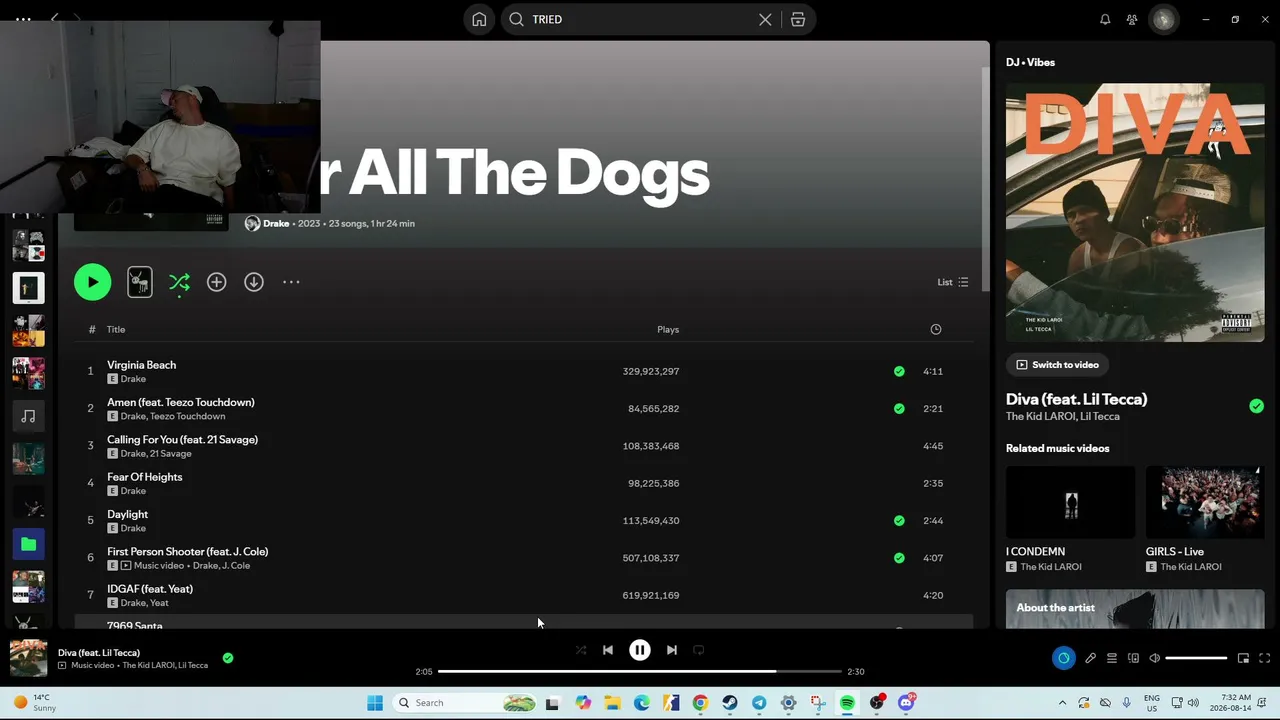The width and height of the screenshot is (1280, 720).
Task: Play the For All The Dogs album
Action: 92,282
